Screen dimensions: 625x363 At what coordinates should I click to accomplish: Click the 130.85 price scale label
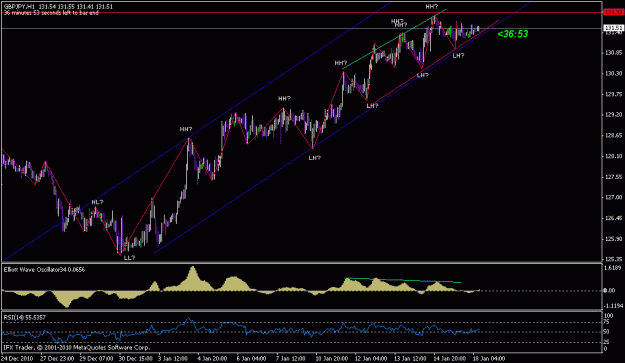coord(613,53)
